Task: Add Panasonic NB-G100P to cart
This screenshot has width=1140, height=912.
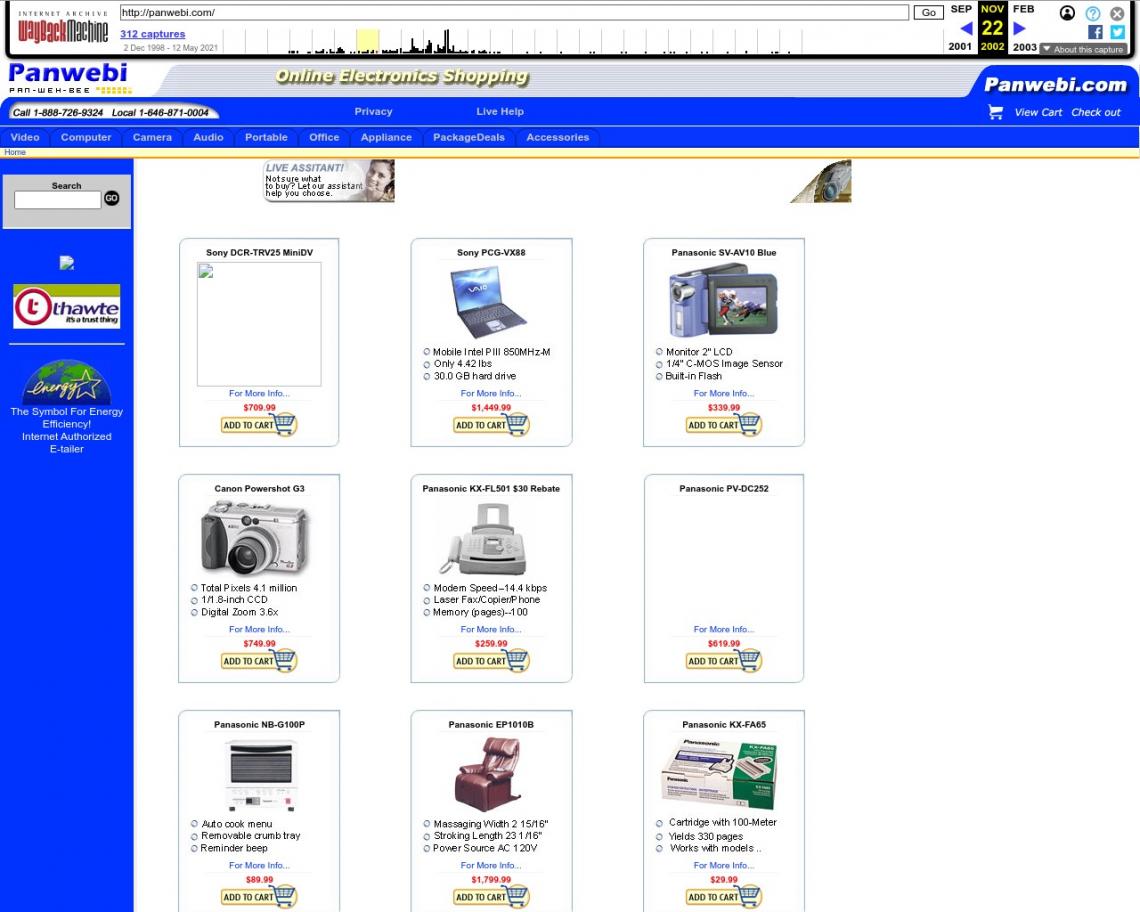Action: [x=259, y=897]
